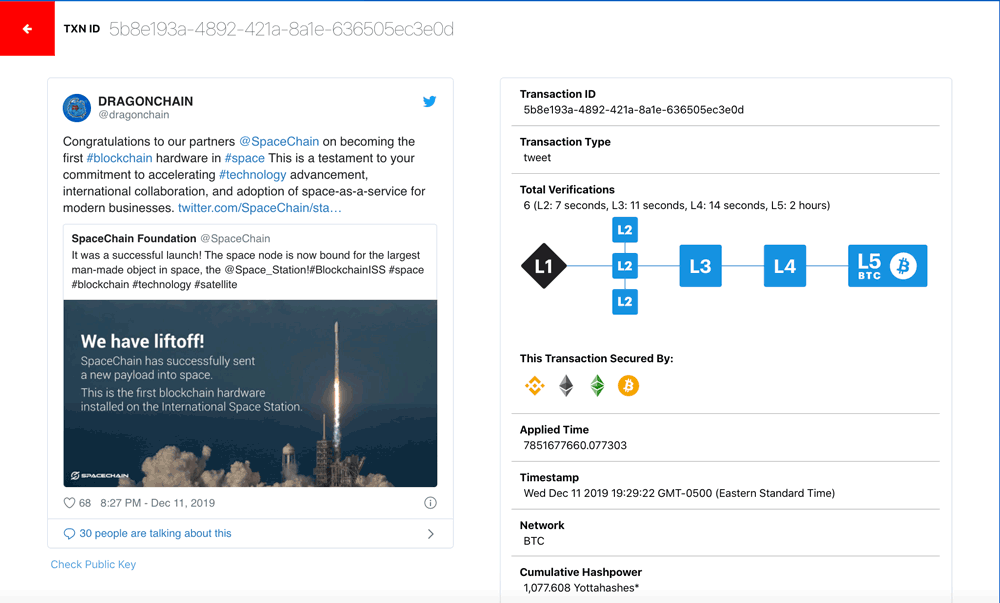The height and width of the screenshot is (603, 1000).
Task: Click 1,077.608 Yottahashes value
Action: point(581,588)
